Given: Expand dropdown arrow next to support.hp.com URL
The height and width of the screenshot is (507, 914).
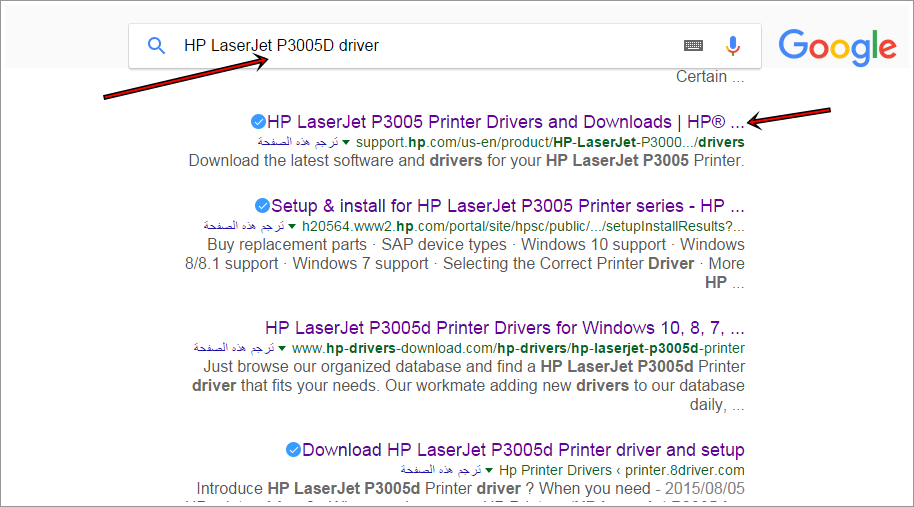Looking at the screenshot, I should (x=346, y=142).
